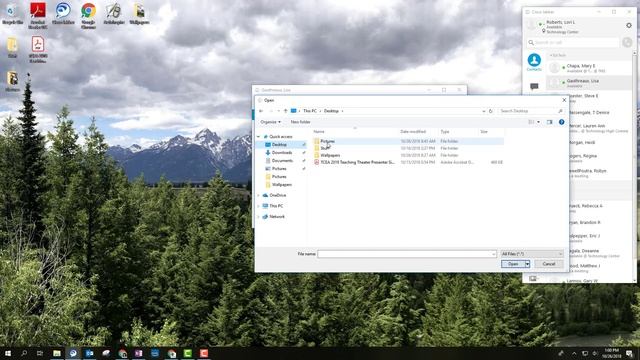Open the Jabber chats icon
This screenshot has height=360, width=640.
(x=534, y=86)
